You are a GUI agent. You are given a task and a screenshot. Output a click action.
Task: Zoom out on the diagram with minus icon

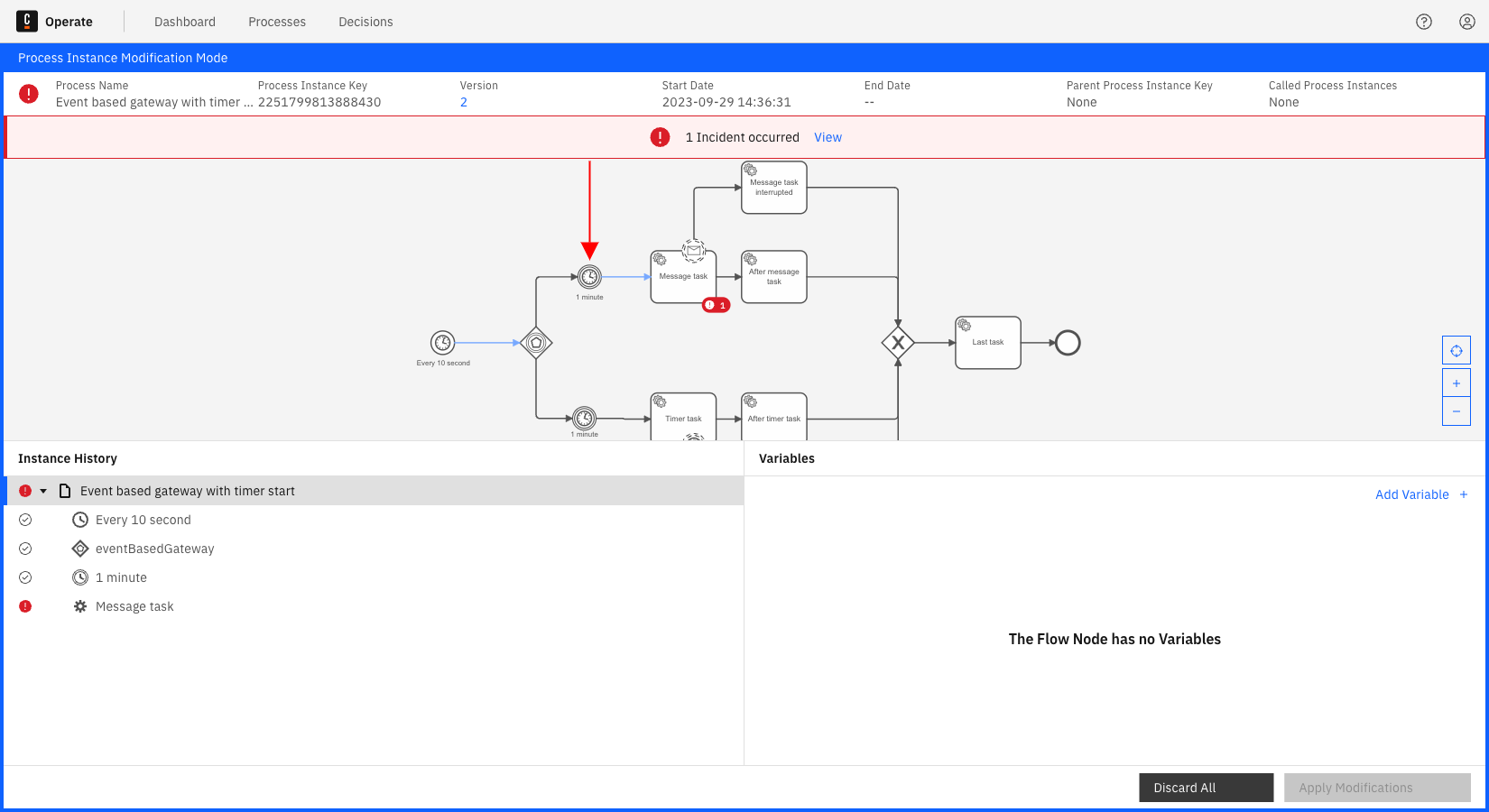coord(1456,411)
